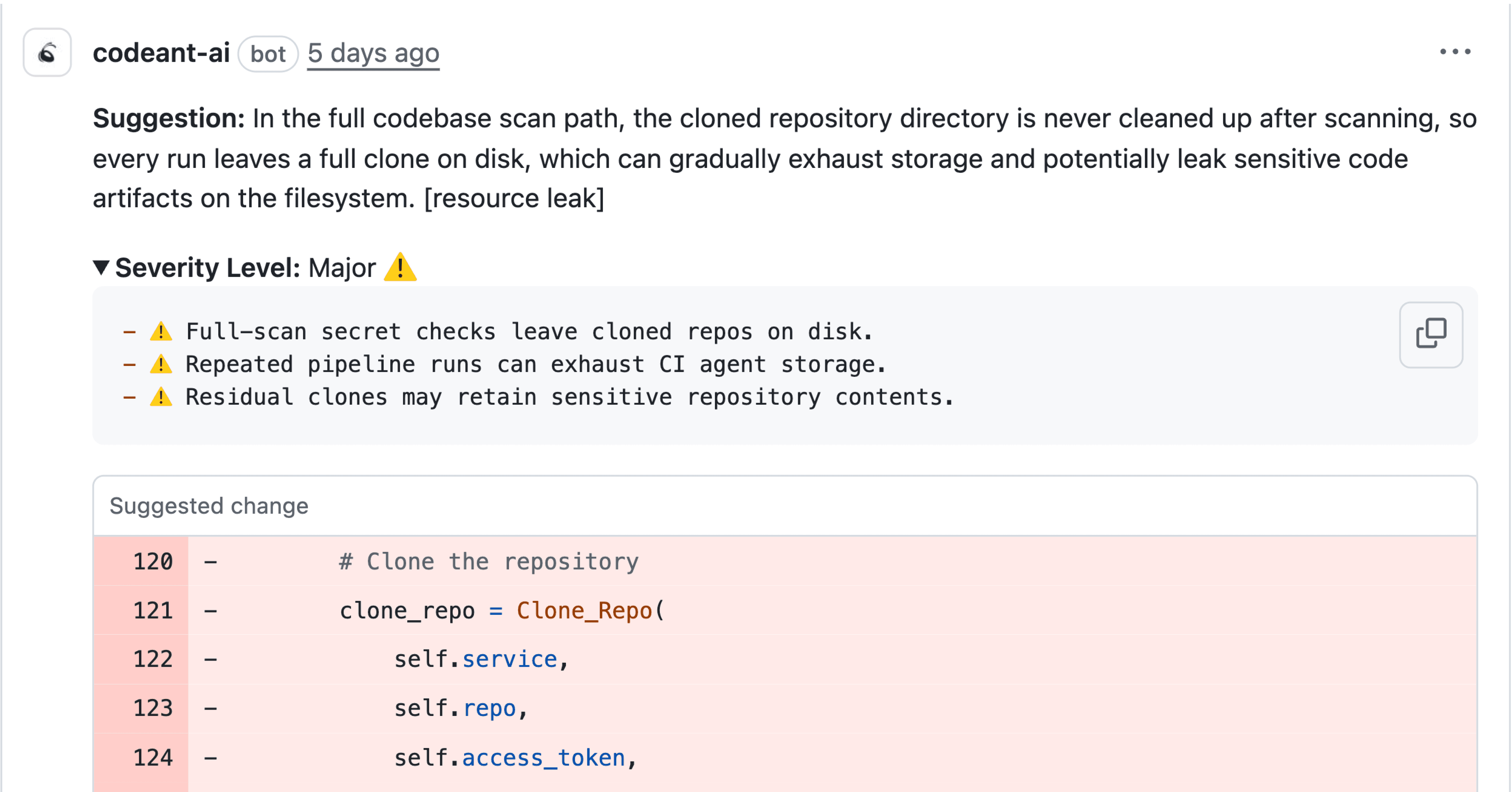Click the 5 days ago timestamp link
The height and width of the screenshot is (792, 1512).
[x=374, y=53]
